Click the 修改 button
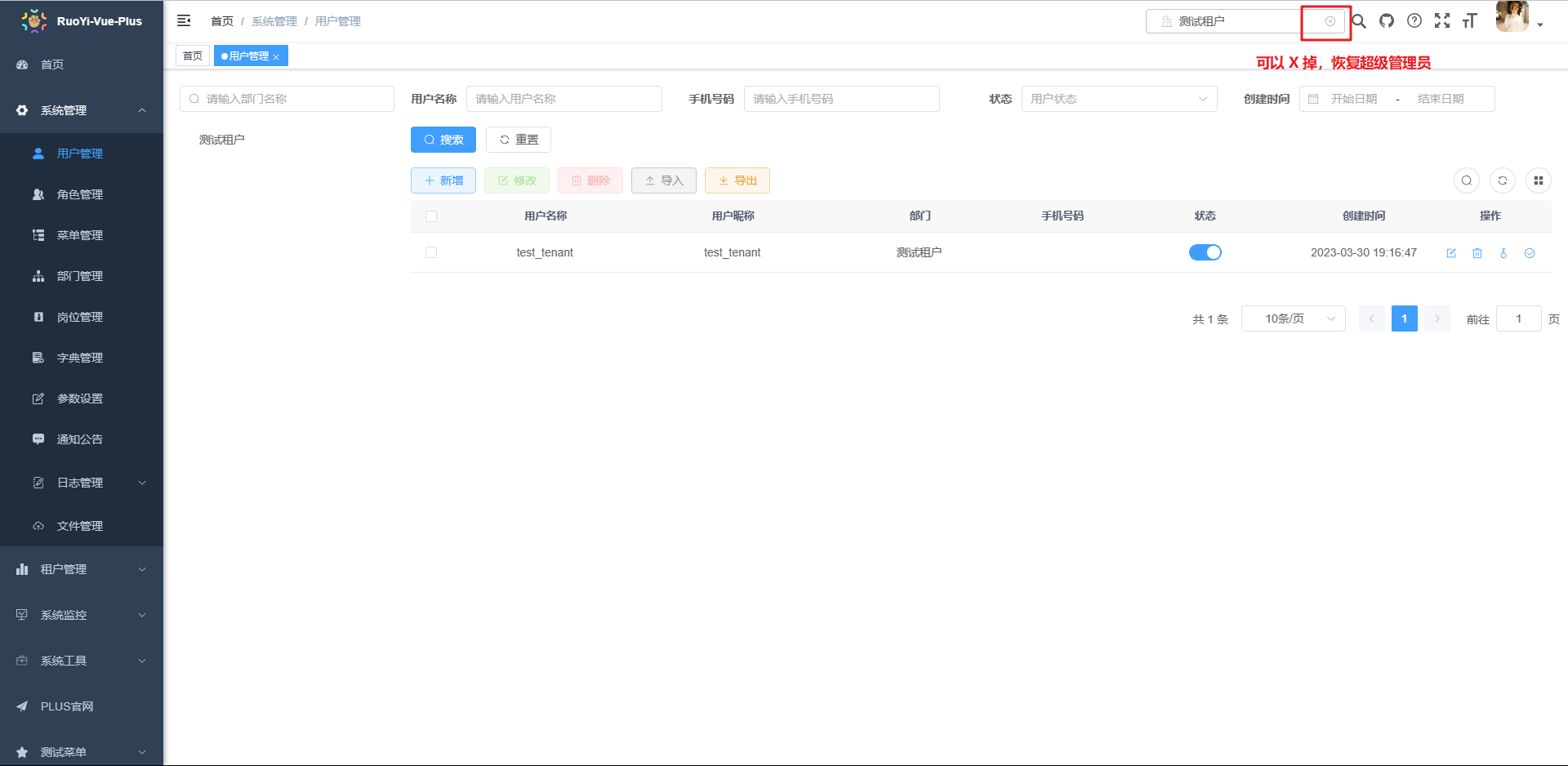The image size is (1568, 766). click(x=517, y=180)
